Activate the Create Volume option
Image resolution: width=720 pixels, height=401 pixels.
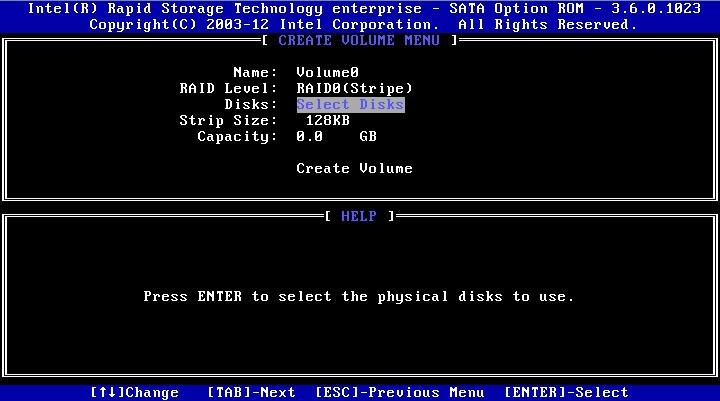(x=354, y=168)
